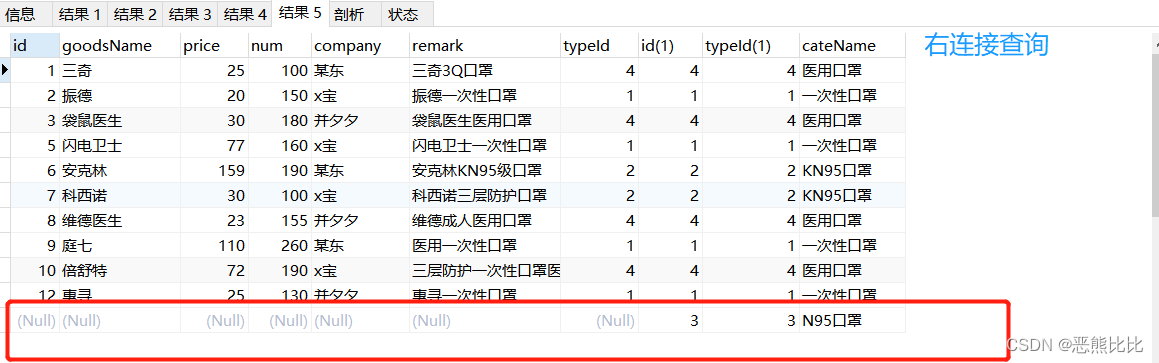Click the id(1) column header
1159x363 pixels.
(x=670, y=46)
